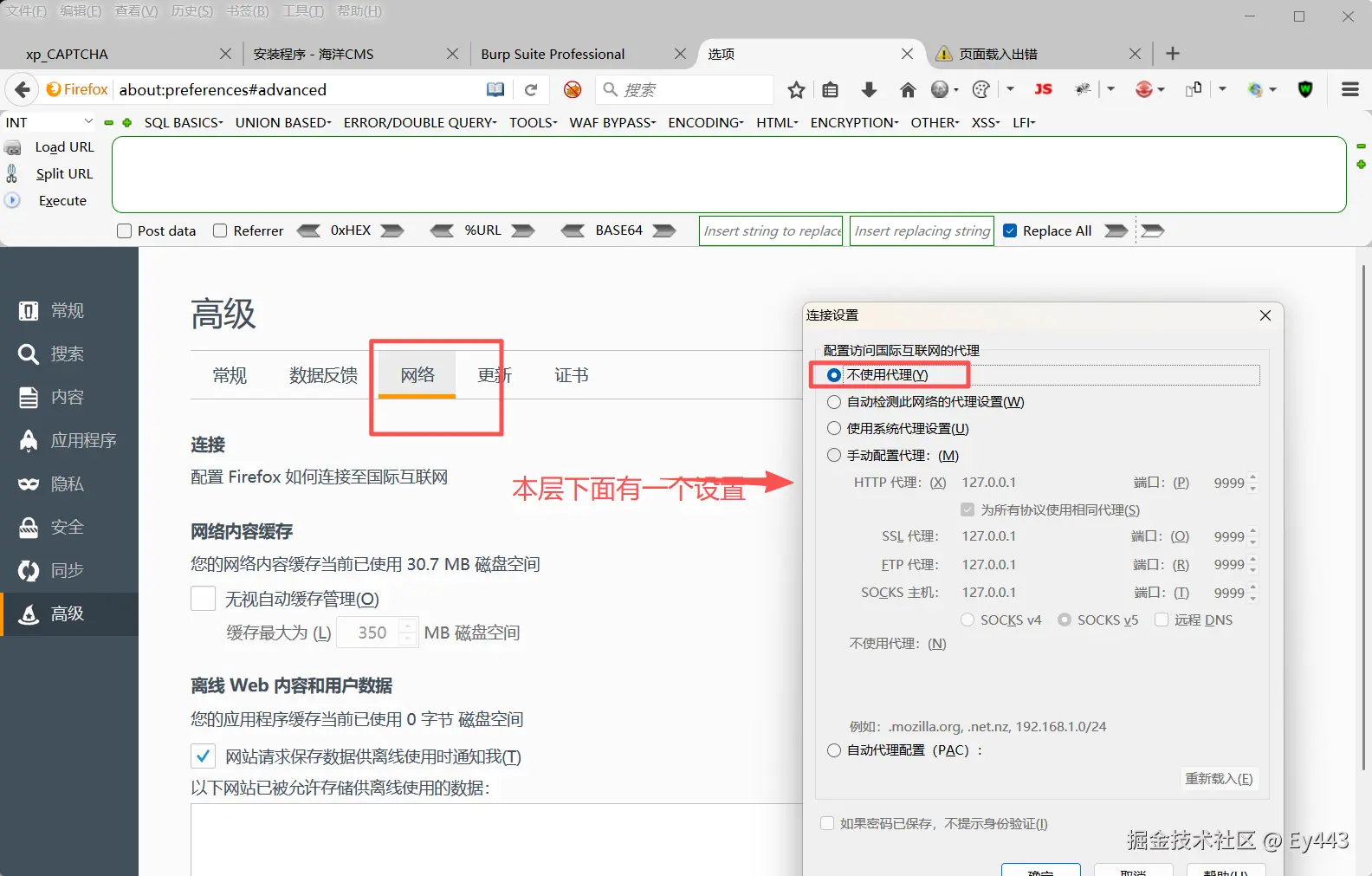Open the 安全 category in sidebar
Image resolution: width=1372 pixels, height=876 pixels.
tap(69, 527)
